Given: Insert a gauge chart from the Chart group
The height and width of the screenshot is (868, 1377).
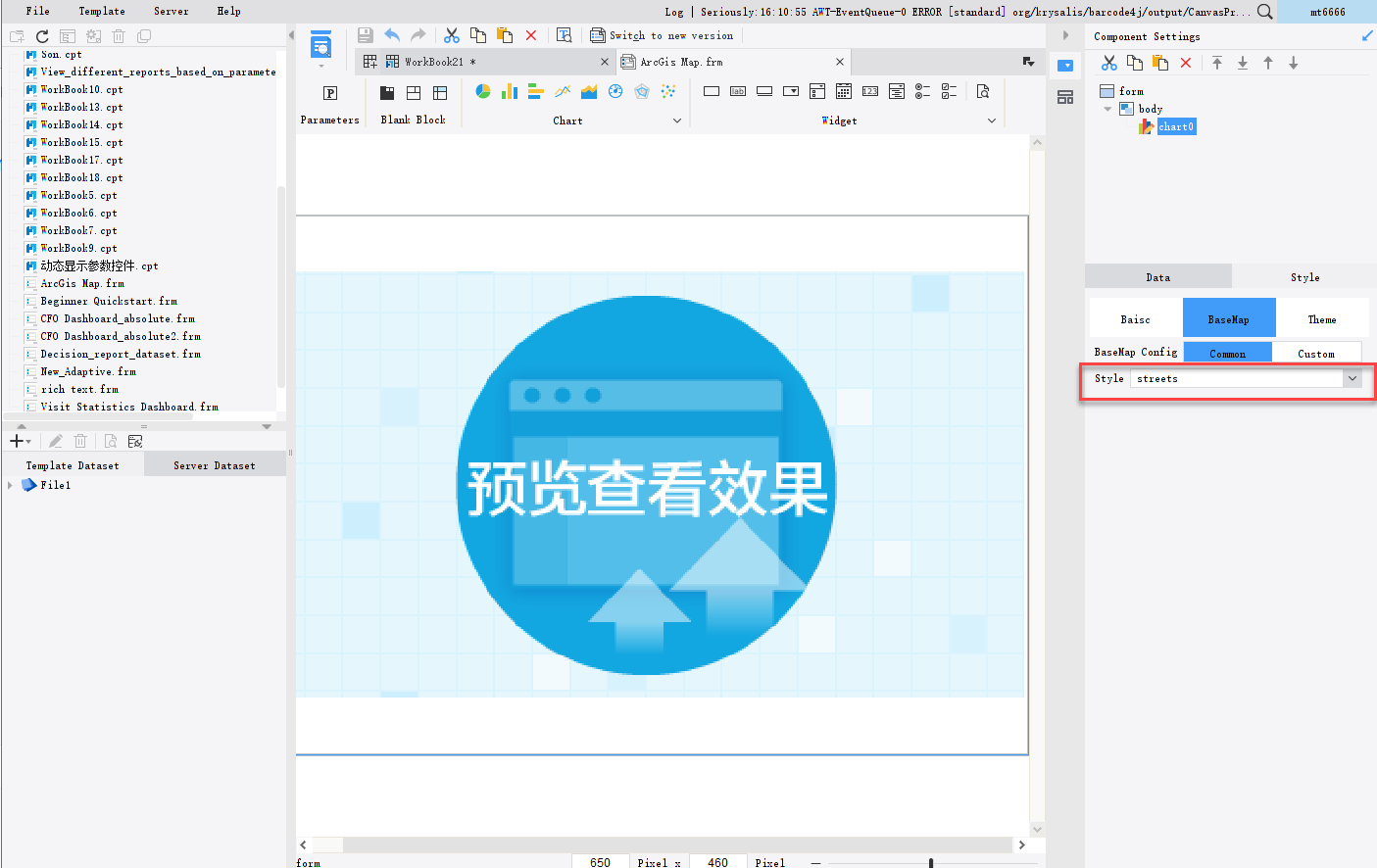Looking at the screenshot, I should click(x=615, y=91).
